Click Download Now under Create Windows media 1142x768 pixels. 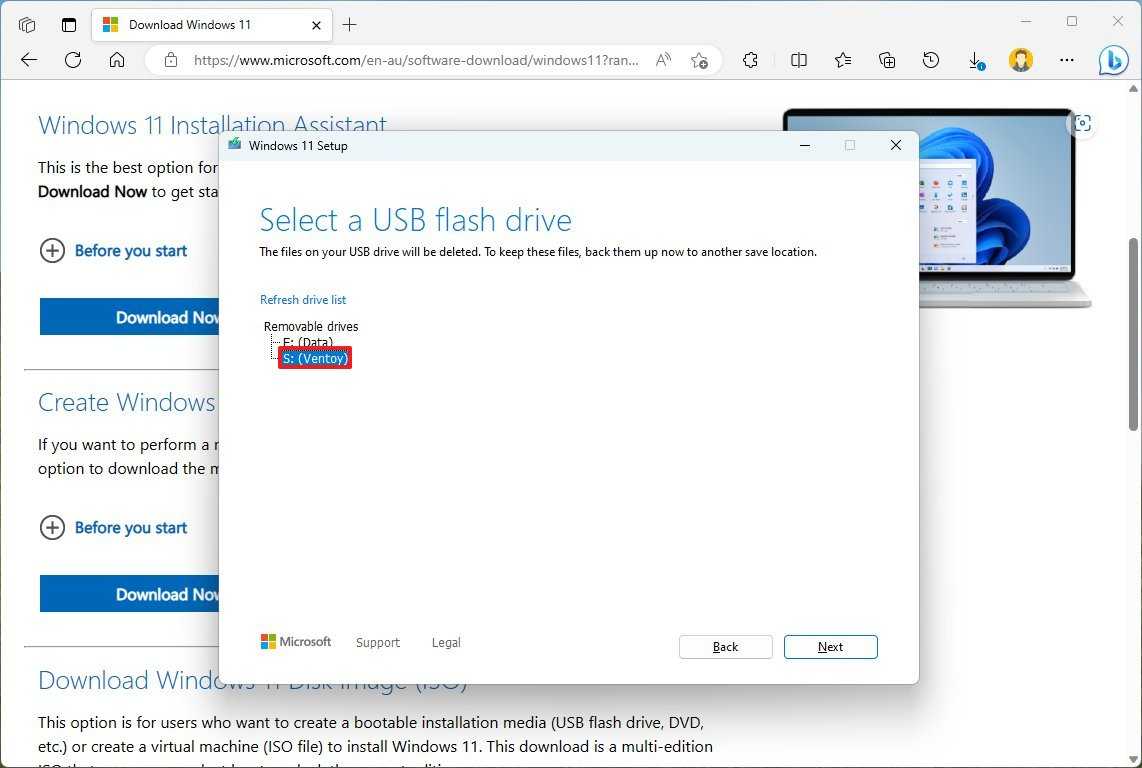point(129,594)
